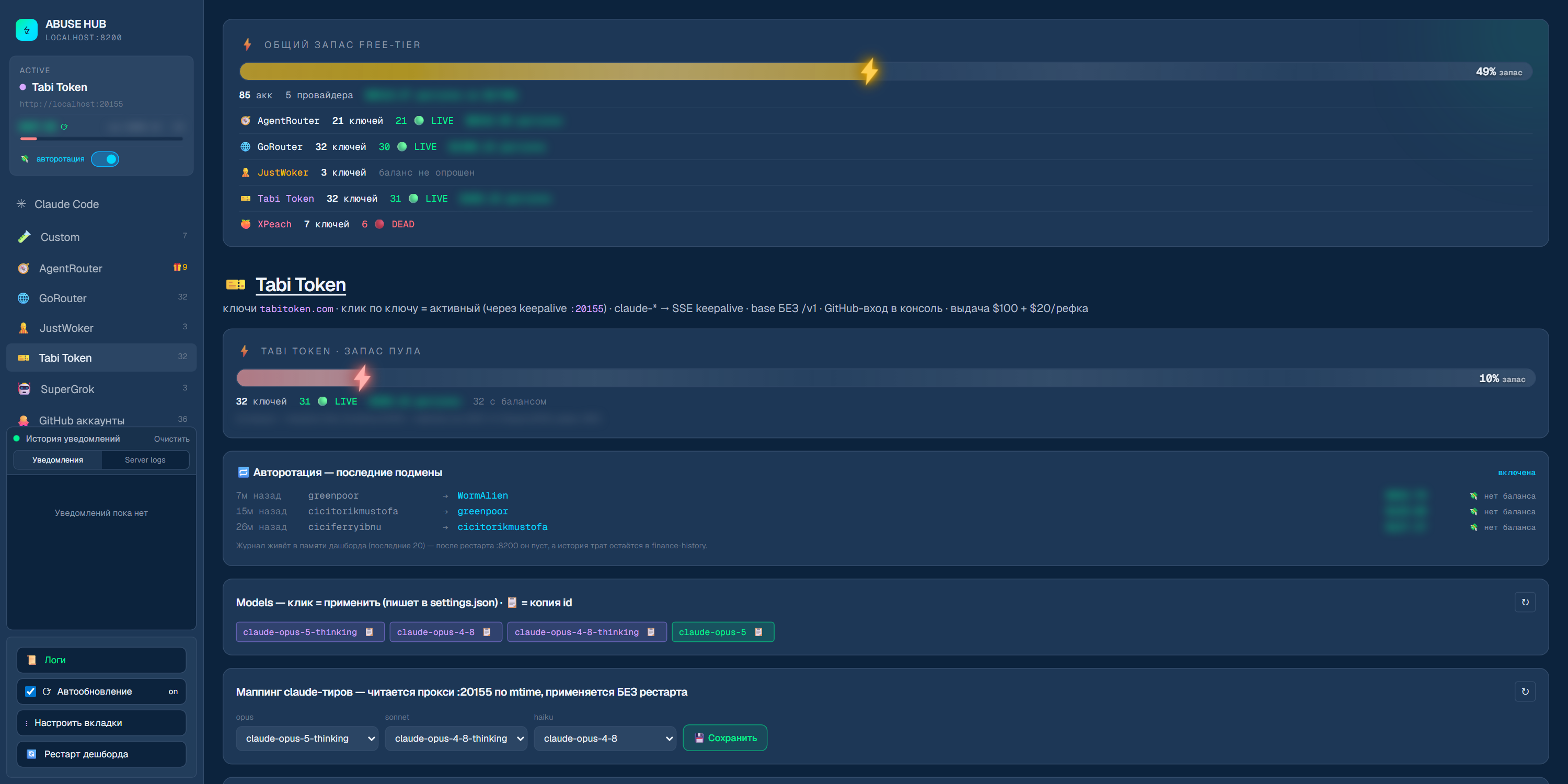Apply the claude-opus-5 model chip

(x=712, y=632)
